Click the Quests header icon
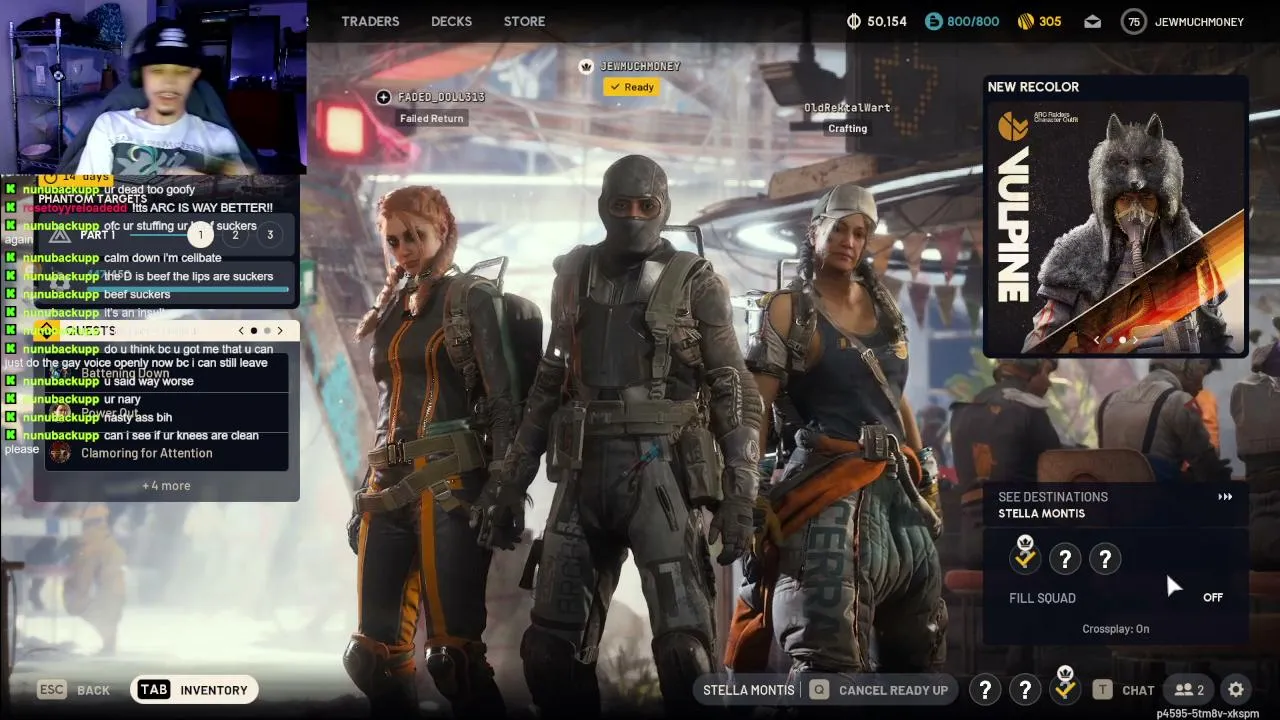 [x=46, y=331]
